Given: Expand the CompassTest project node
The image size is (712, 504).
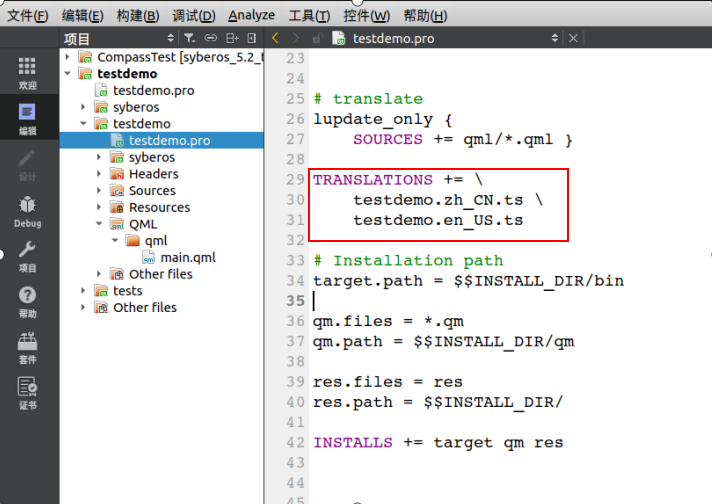Looking at the screenshot, I should (68, 57).
